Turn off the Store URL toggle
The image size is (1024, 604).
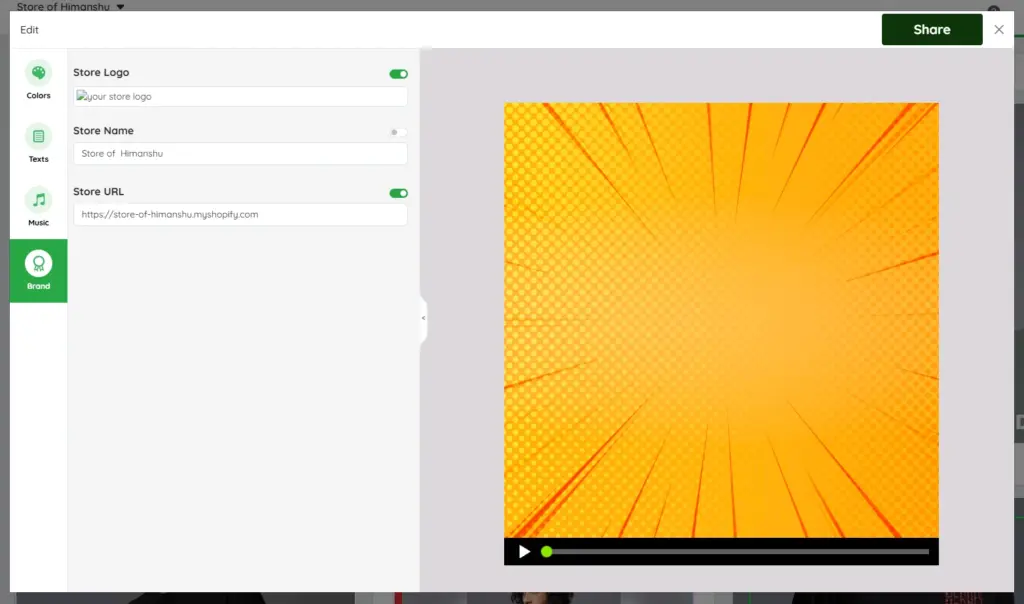click(x=397, y=192)
